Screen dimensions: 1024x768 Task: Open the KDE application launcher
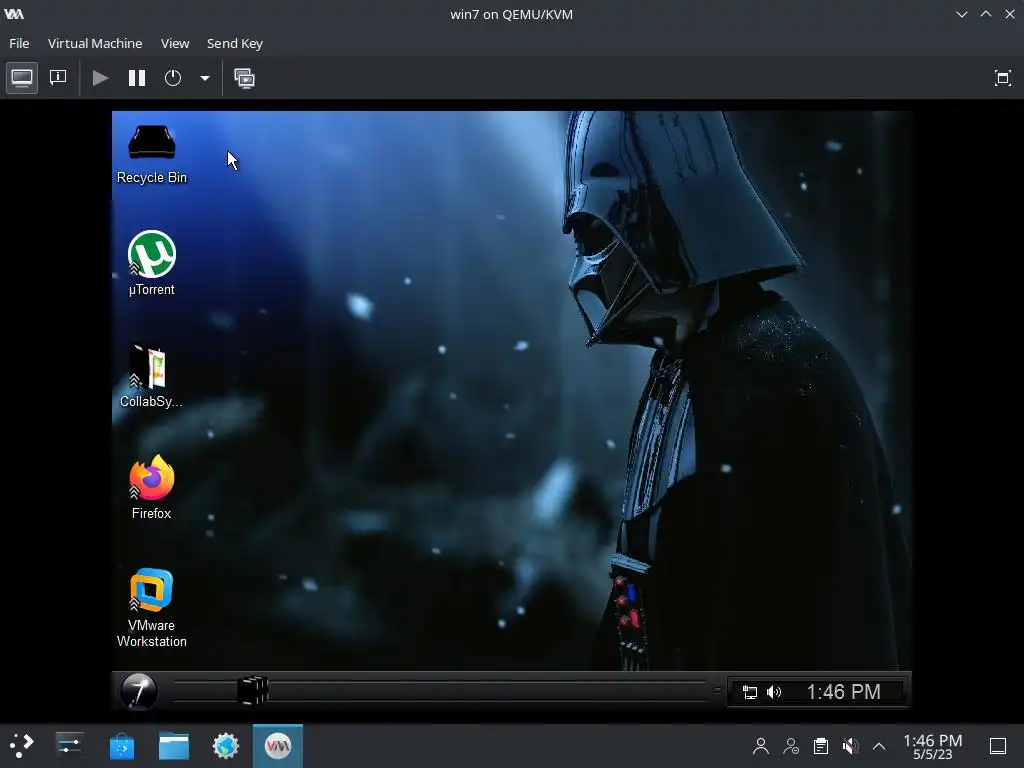pos(22,746)
